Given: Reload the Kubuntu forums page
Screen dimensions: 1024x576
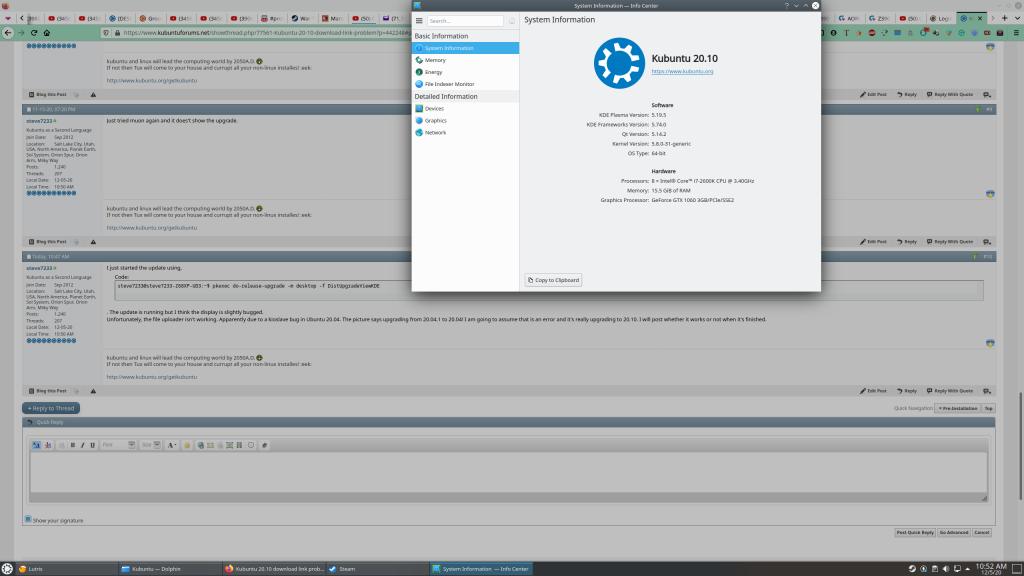Looking at the screenshot, I should pos(33,32).
